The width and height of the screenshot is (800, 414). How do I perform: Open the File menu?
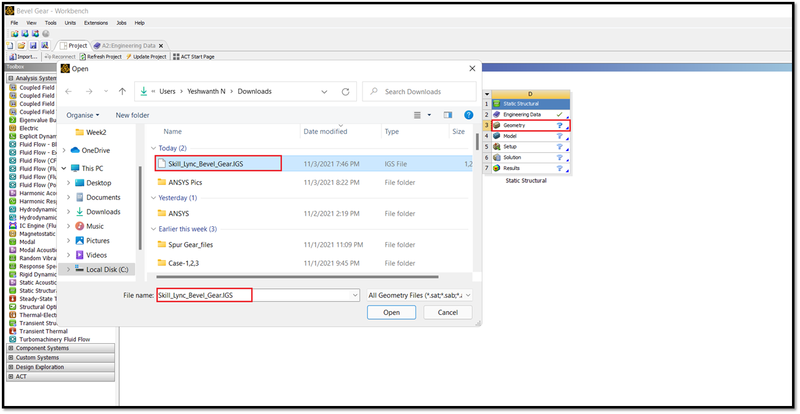pos(14,23)
